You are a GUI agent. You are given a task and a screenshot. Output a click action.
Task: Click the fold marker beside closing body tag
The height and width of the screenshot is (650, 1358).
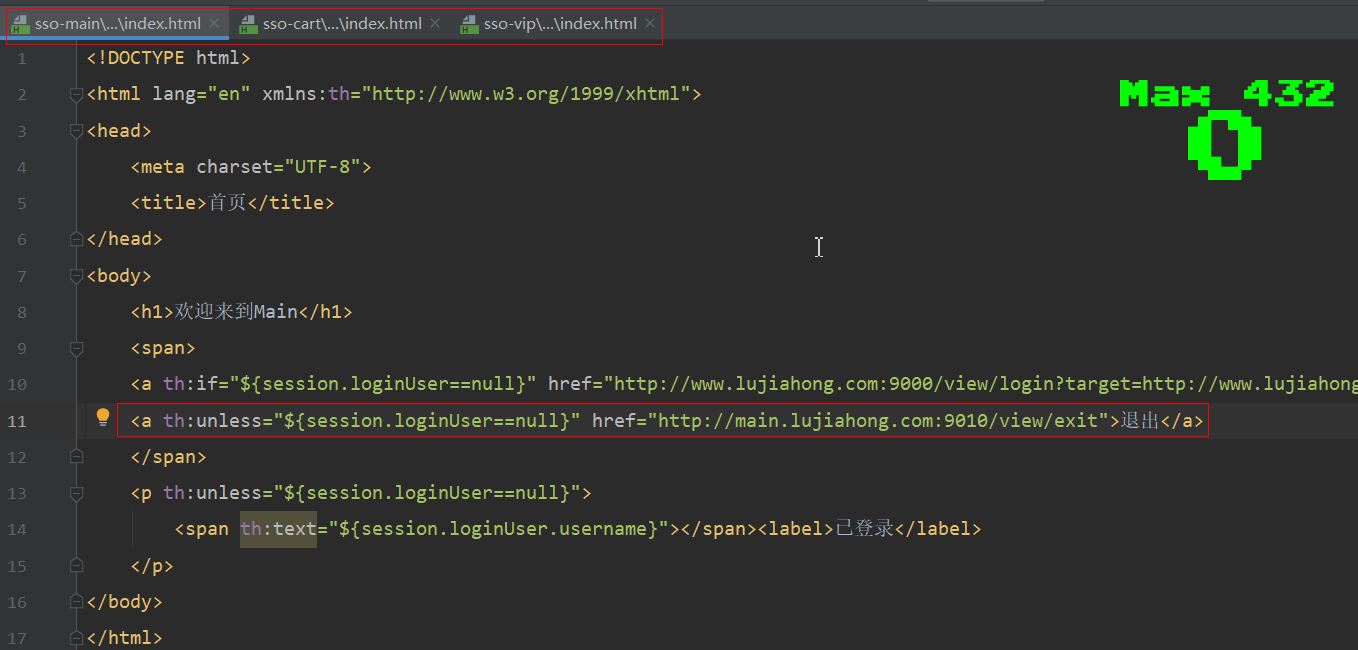click(x=76, y=602)
